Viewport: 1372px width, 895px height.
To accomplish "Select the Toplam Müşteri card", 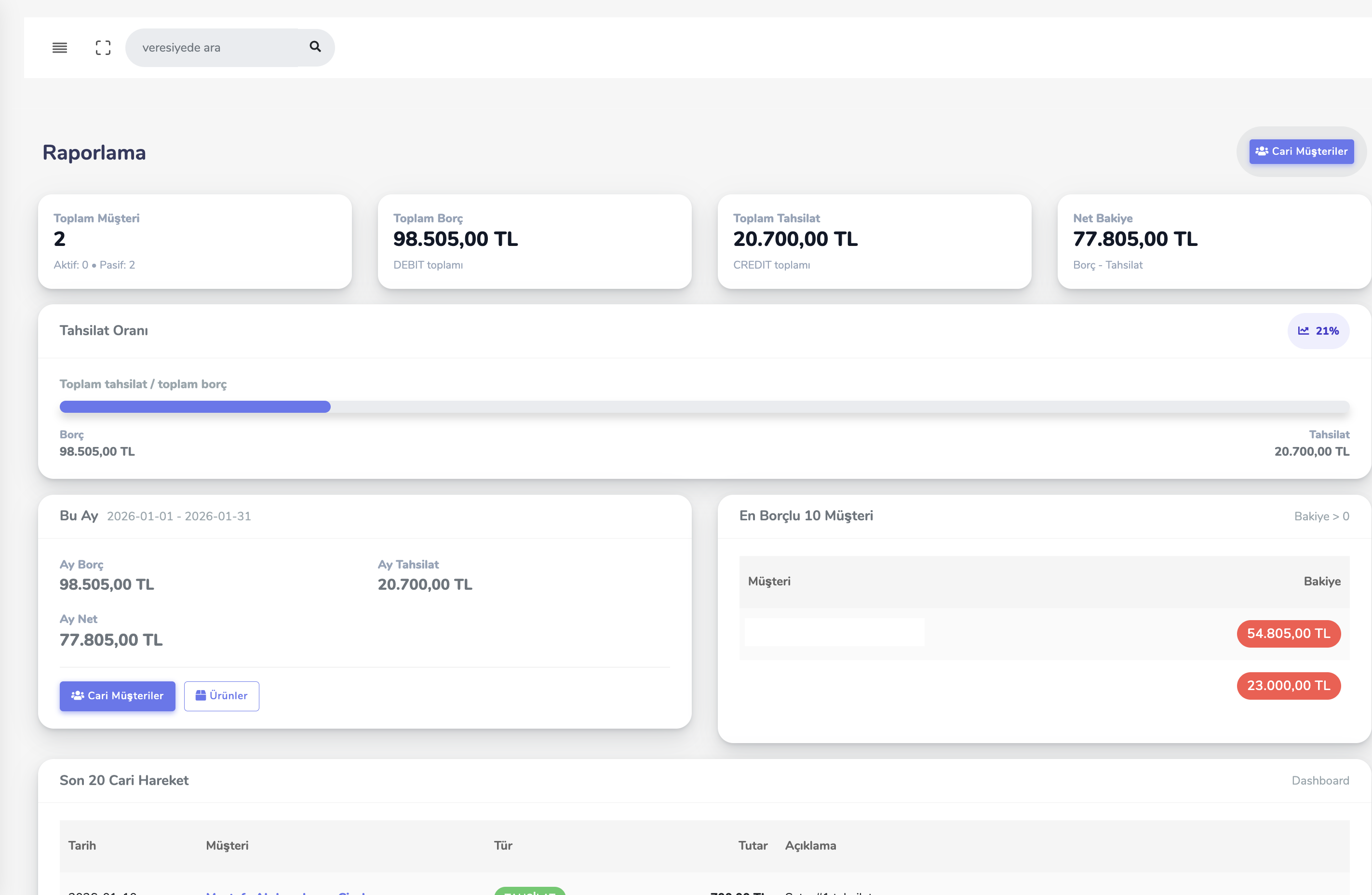I will (195, 242).
